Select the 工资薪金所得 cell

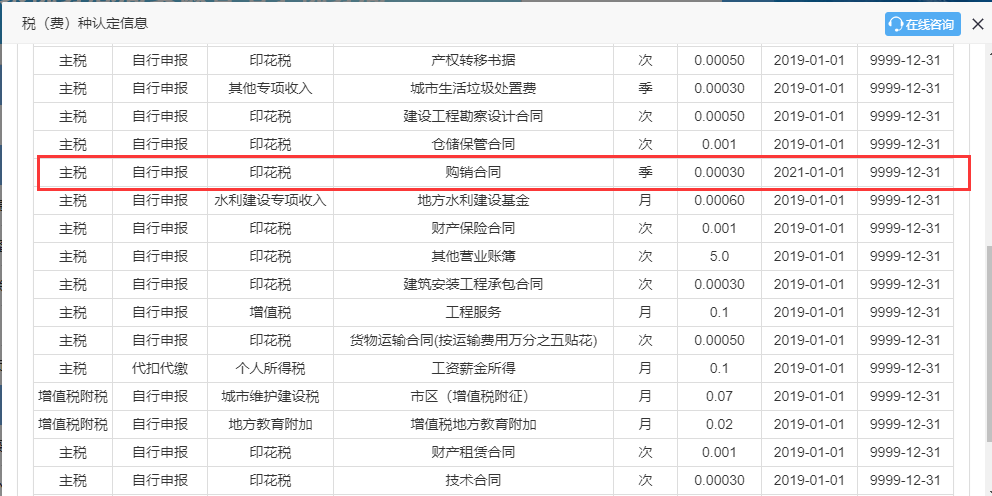click(x=473, y=368)
